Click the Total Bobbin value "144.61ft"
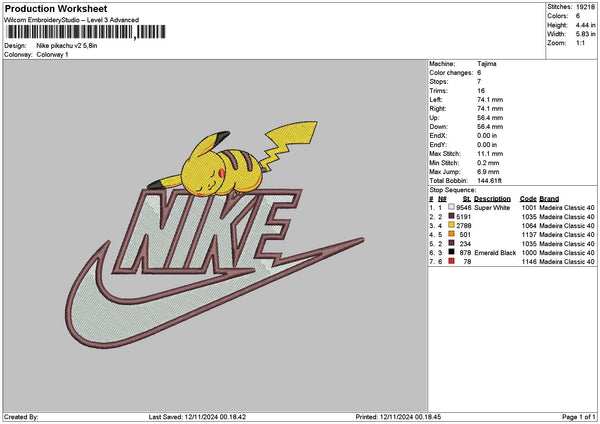The height and width of the screenshot is (424, 600). coord(489,181)
